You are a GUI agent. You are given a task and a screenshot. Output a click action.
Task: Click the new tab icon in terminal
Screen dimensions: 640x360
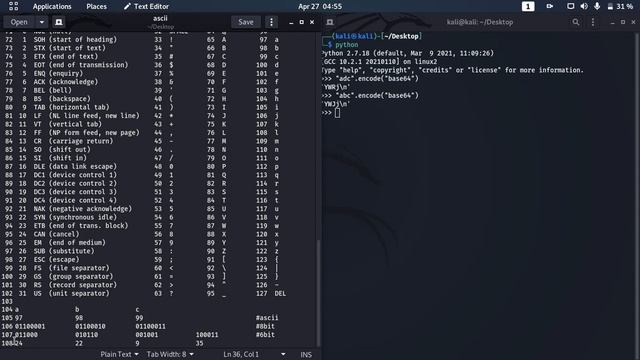(330, 22)
